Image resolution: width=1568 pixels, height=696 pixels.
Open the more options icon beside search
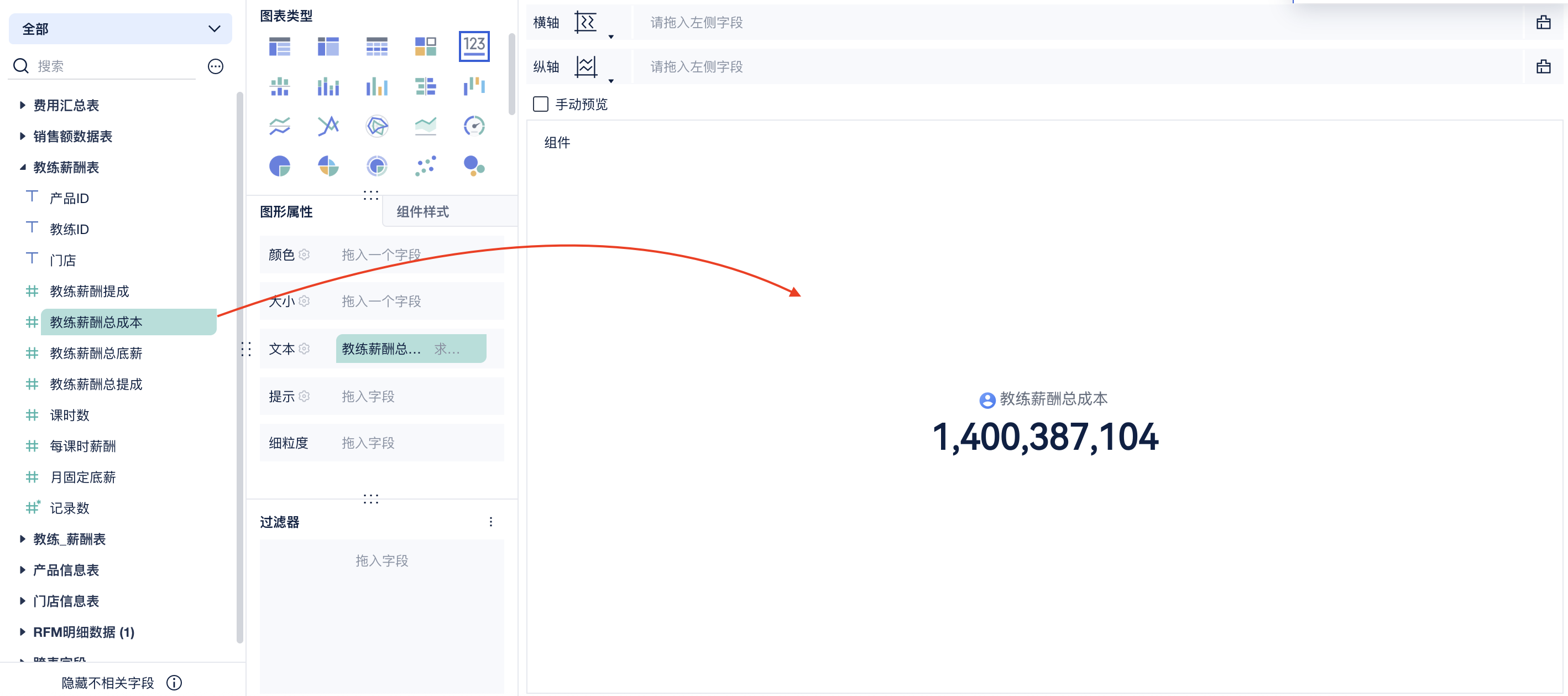point(216,66)
